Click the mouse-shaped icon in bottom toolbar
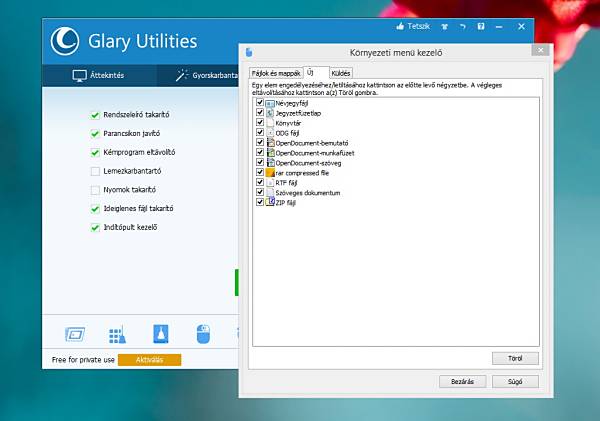 [203, 333]
